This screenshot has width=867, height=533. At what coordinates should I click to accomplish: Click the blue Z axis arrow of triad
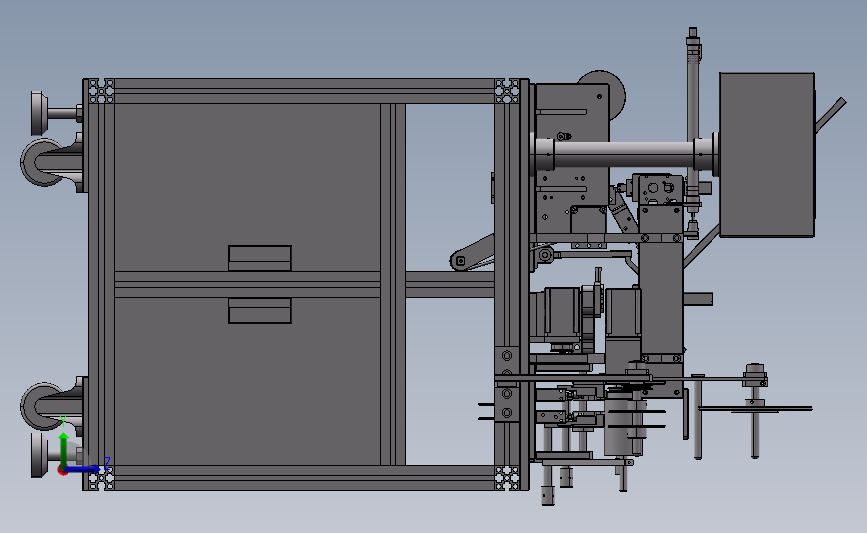pyautogui.click(x=83, y=469)
